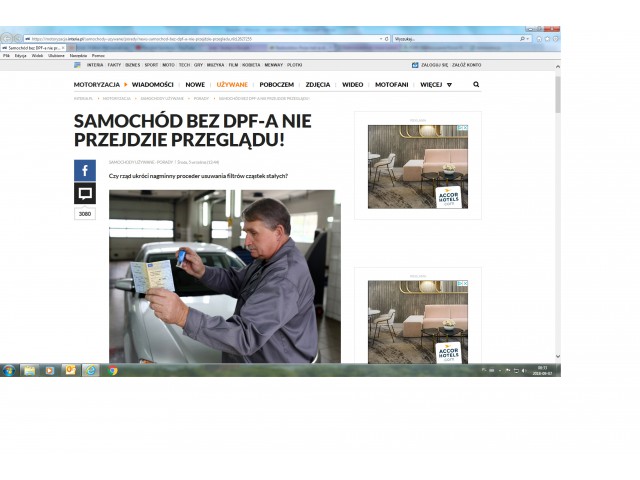Screen dimensions: 640x480
Task: Open the Windows Start menu
Action: 9,370
